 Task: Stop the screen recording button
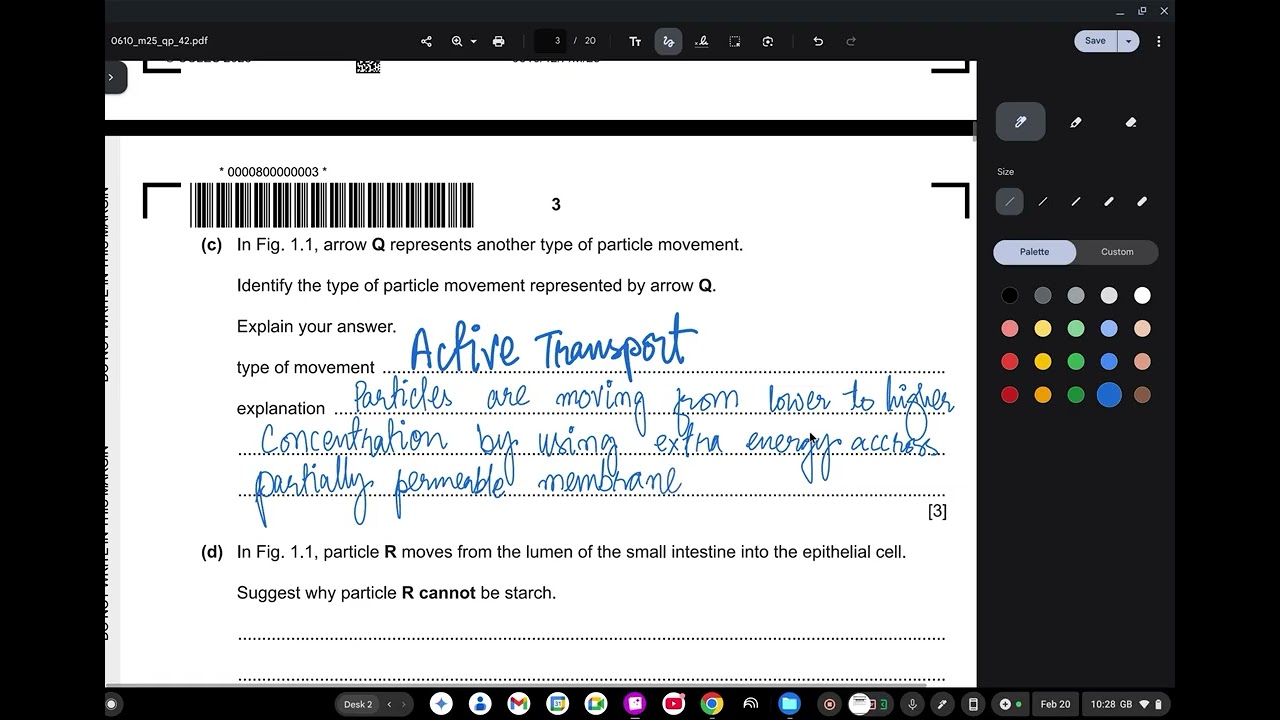coord(829,704)
